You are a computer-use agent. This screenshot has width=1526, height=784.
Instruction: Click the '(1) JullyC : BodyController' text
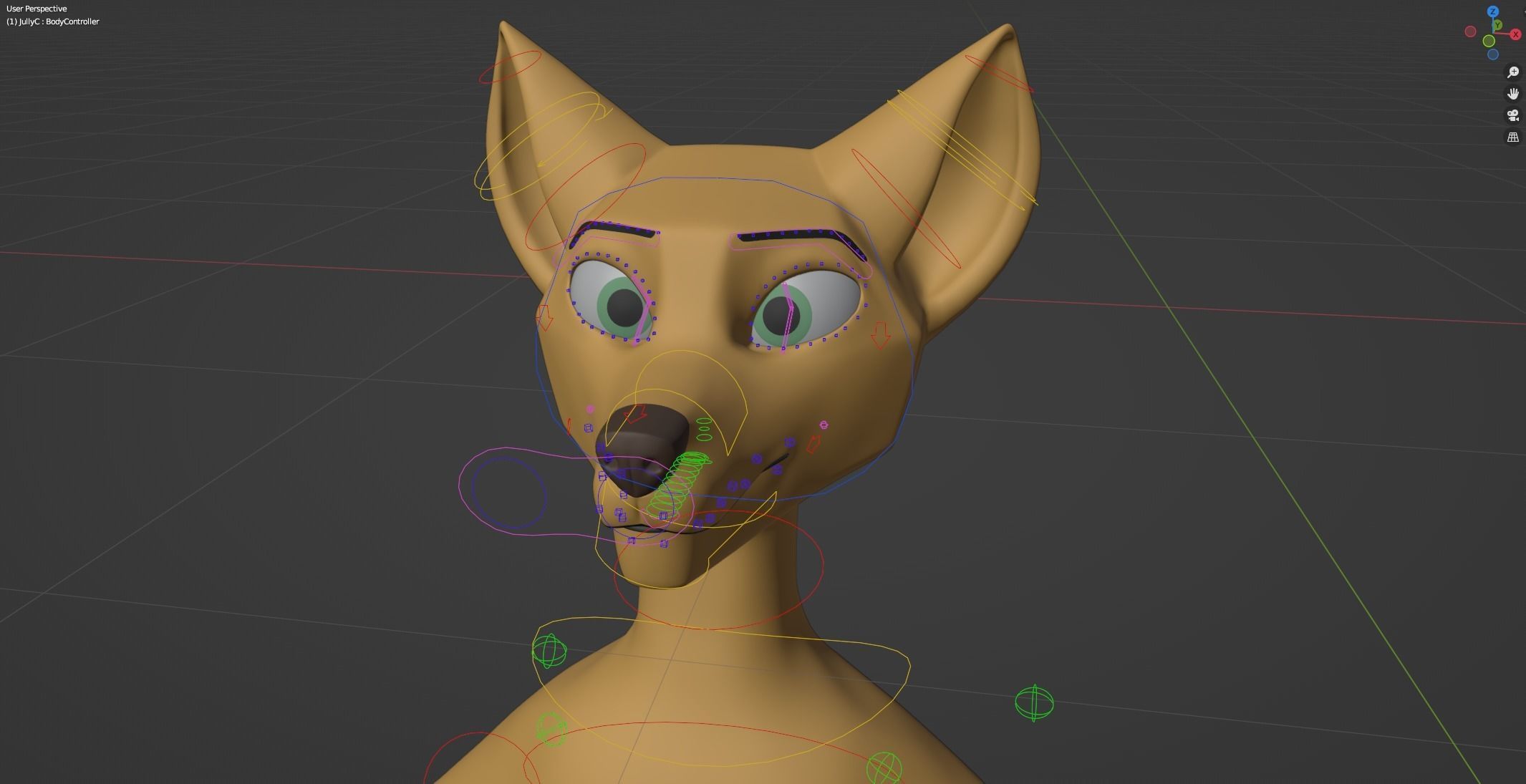pyautogui.click(x=53, y=21)
